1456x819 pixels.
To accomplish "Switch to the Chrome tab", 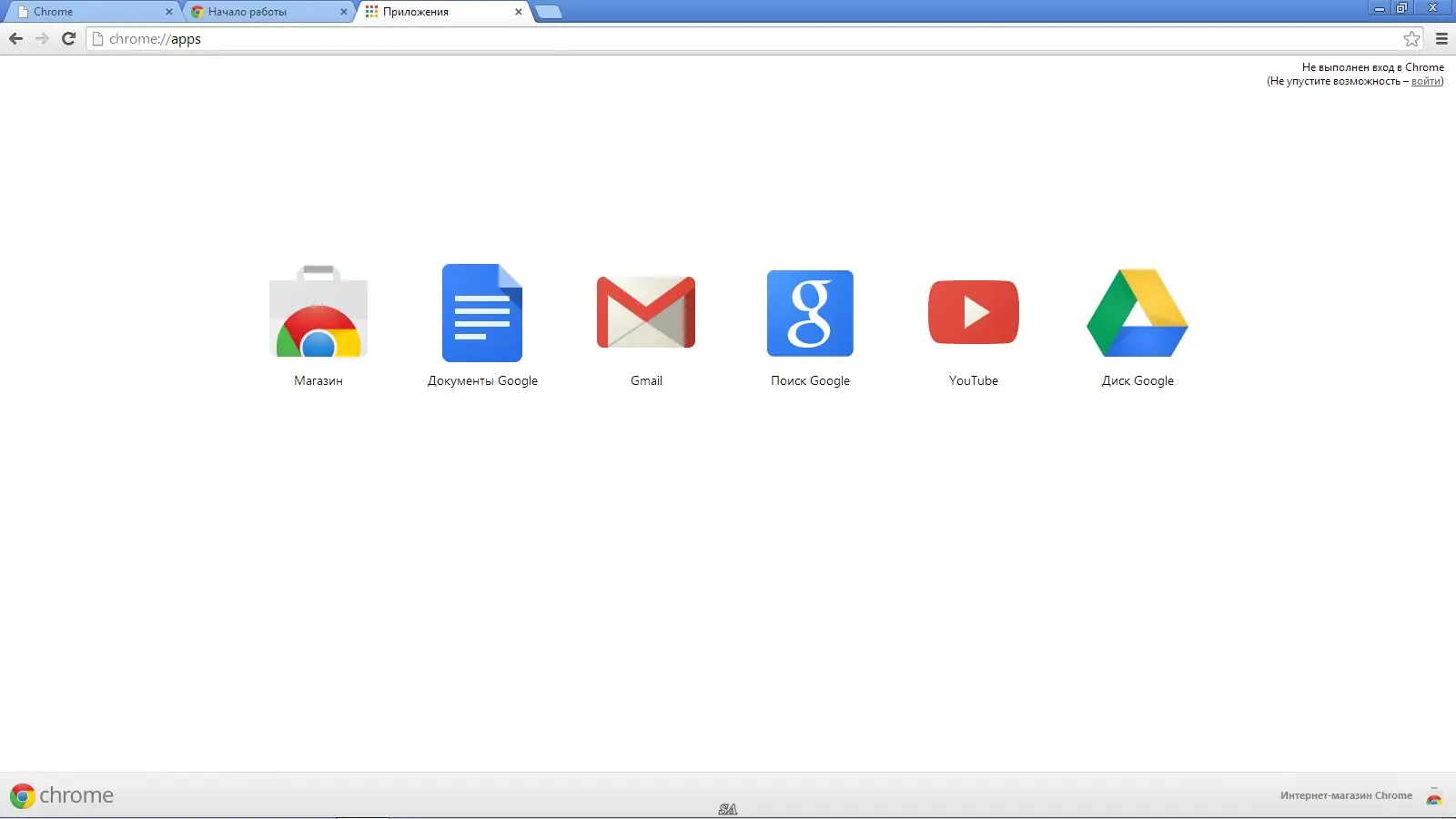I will 93,12.
